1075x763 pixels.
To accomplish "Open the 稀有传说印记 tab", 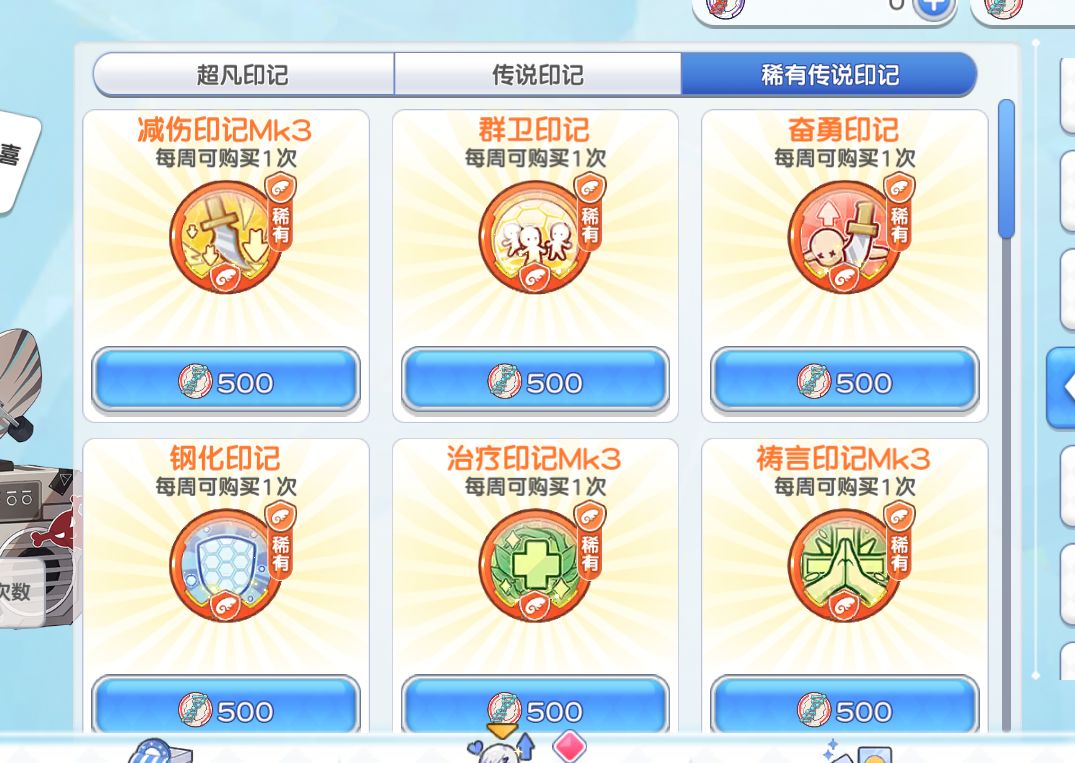I will [x=829, y=74].
